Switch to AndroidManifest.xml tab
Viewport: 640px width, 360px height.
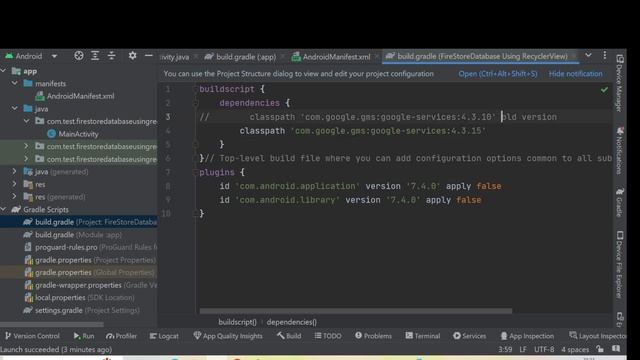pyautogui.click(x=331, y=57)
